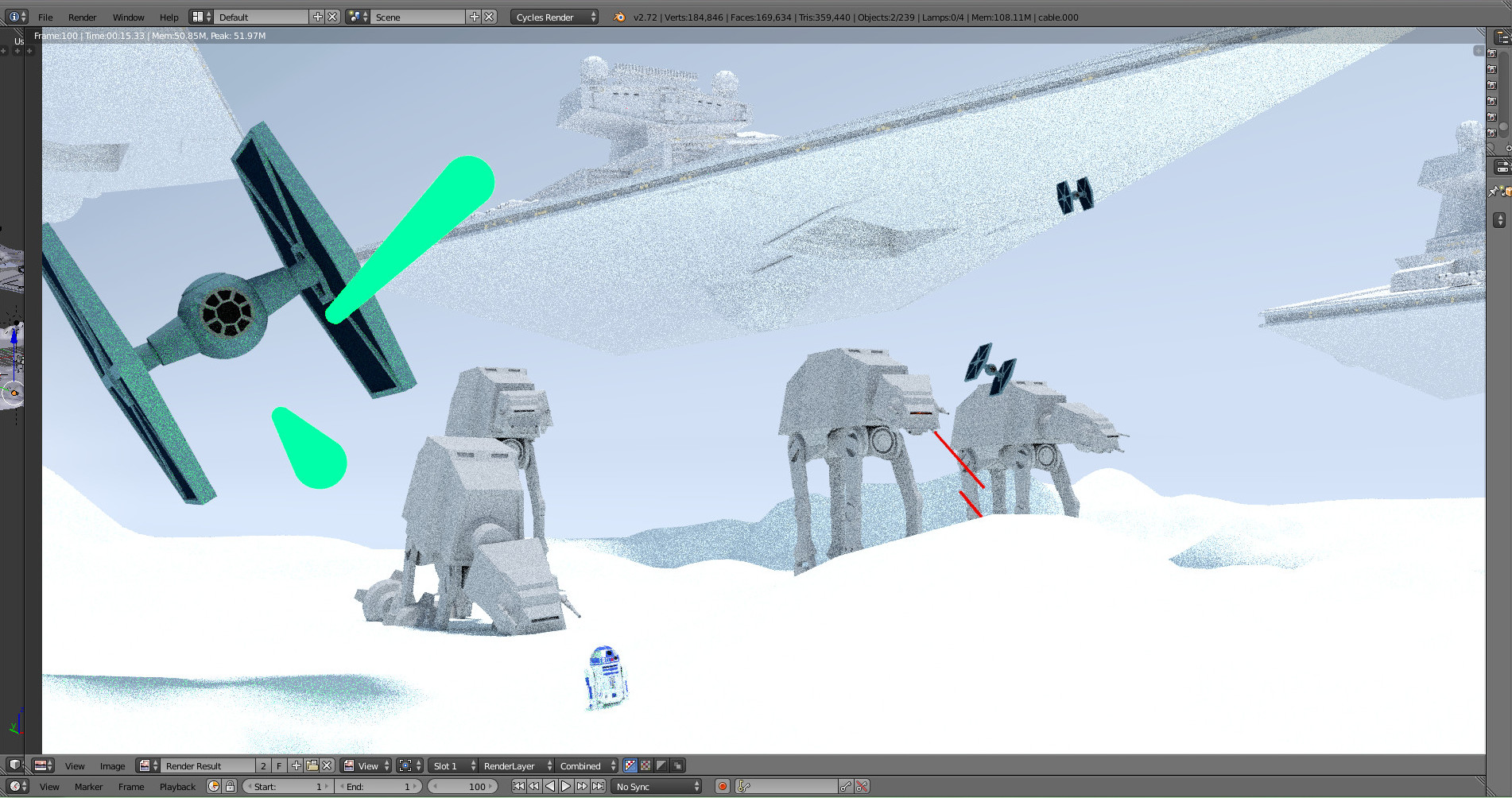
Task: Jump to the start frame
Action: [518, 786]
